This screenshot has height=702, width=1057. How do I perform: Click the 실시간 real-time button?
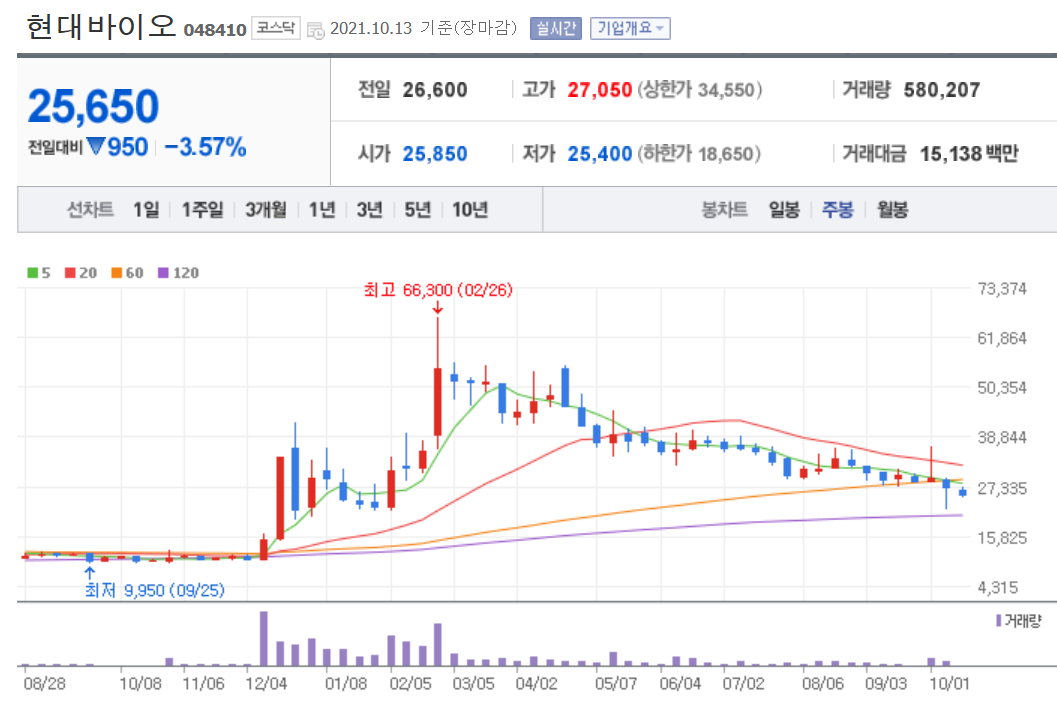555,28
